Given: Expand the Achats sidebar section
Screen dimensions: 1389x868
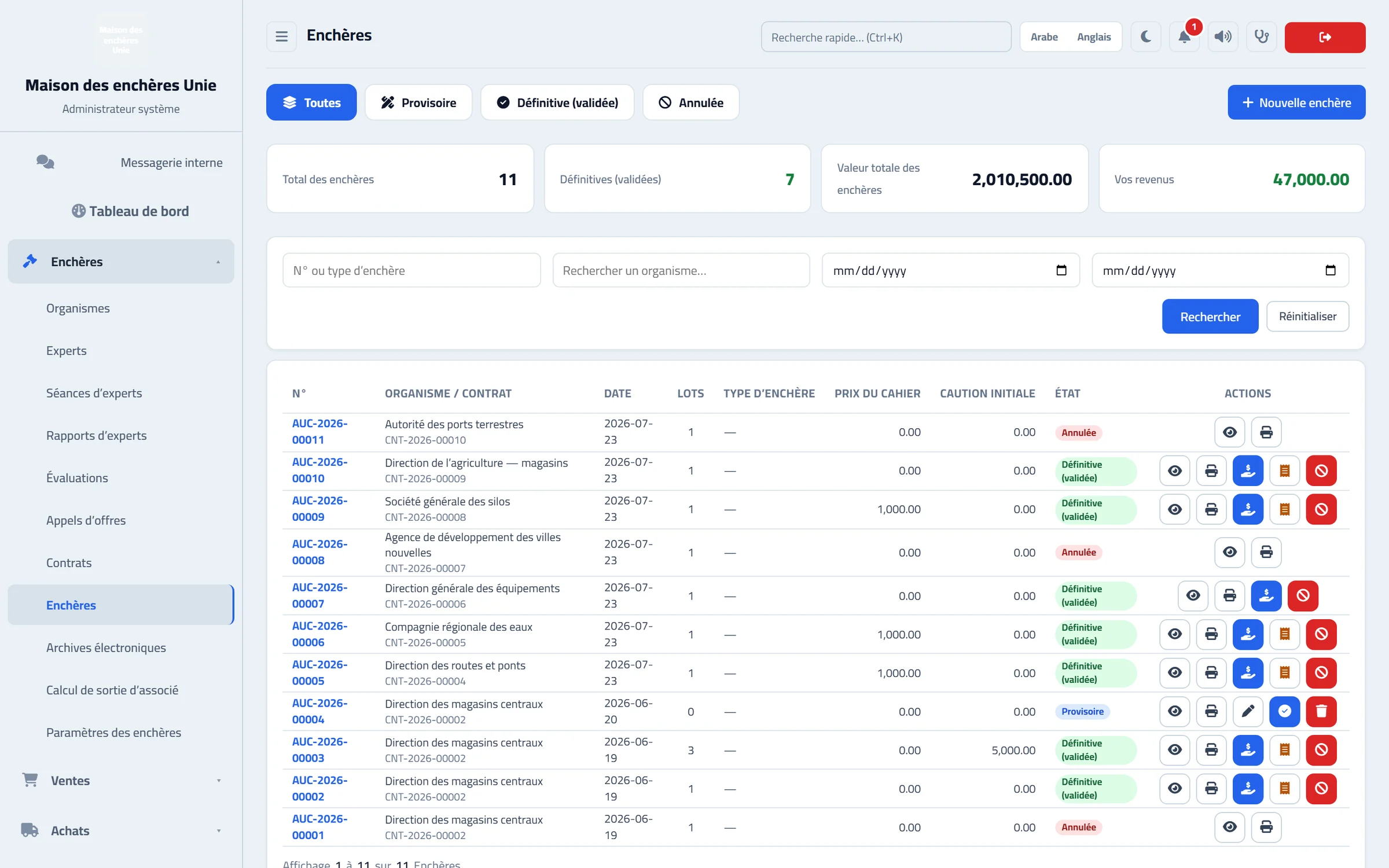Looking at the screenshot, I should tap(121, 830).
